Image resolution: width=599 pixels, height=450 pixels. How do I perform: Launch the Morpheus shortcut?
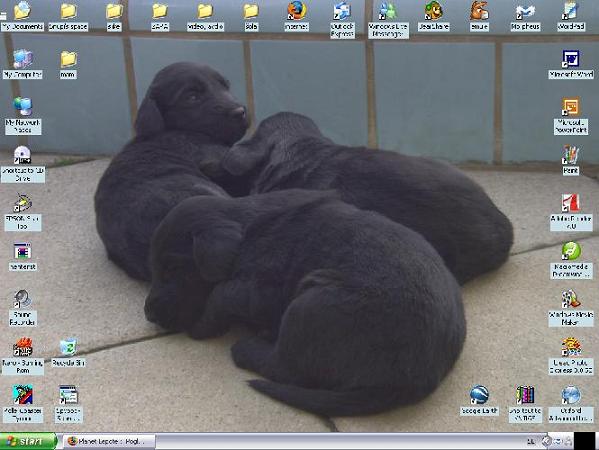click(525, 16)
